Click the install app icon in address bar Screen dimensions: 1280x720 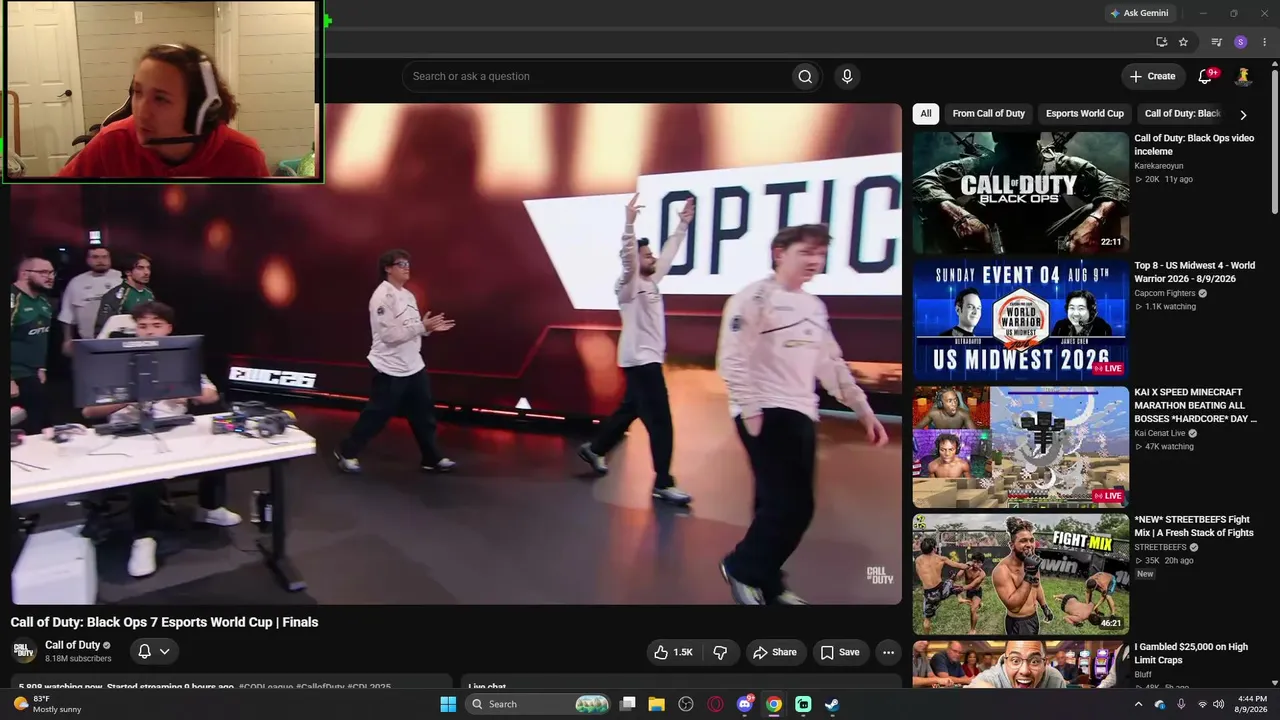tap(1161, 42)
